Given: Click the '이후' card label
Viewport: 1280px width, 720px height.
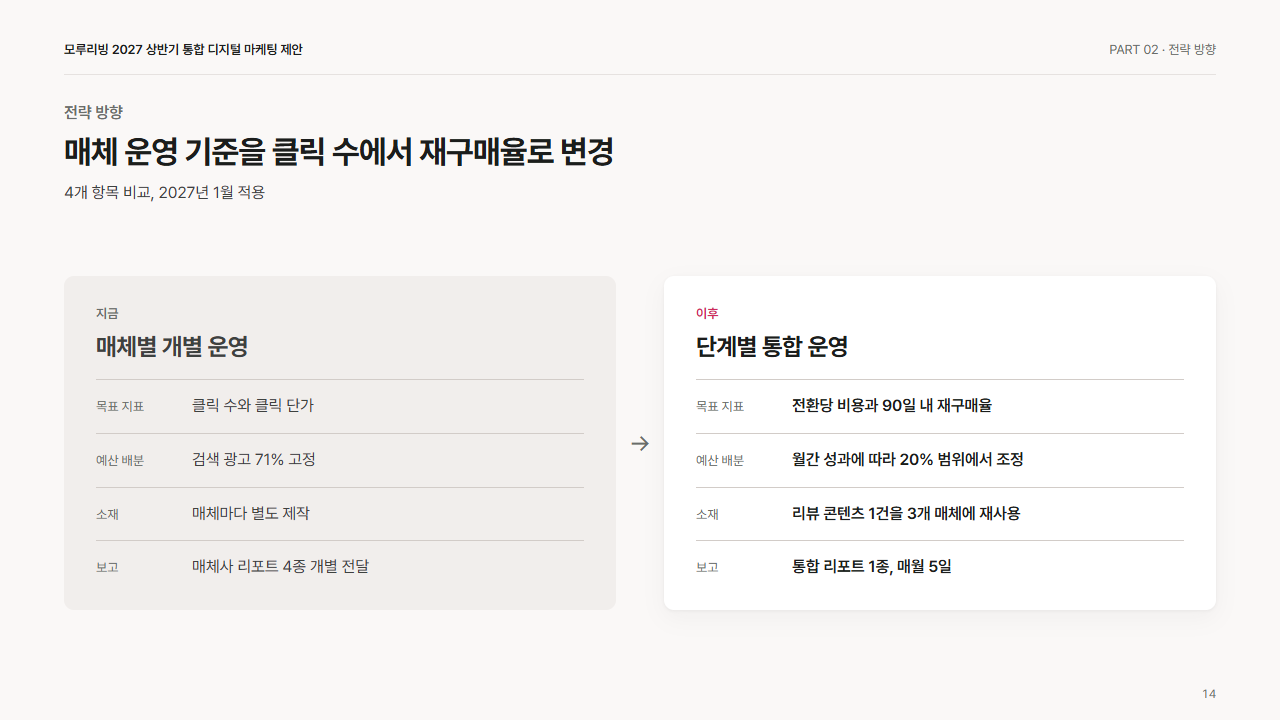Looking at the screenshot, I should [x=707, y=313].
